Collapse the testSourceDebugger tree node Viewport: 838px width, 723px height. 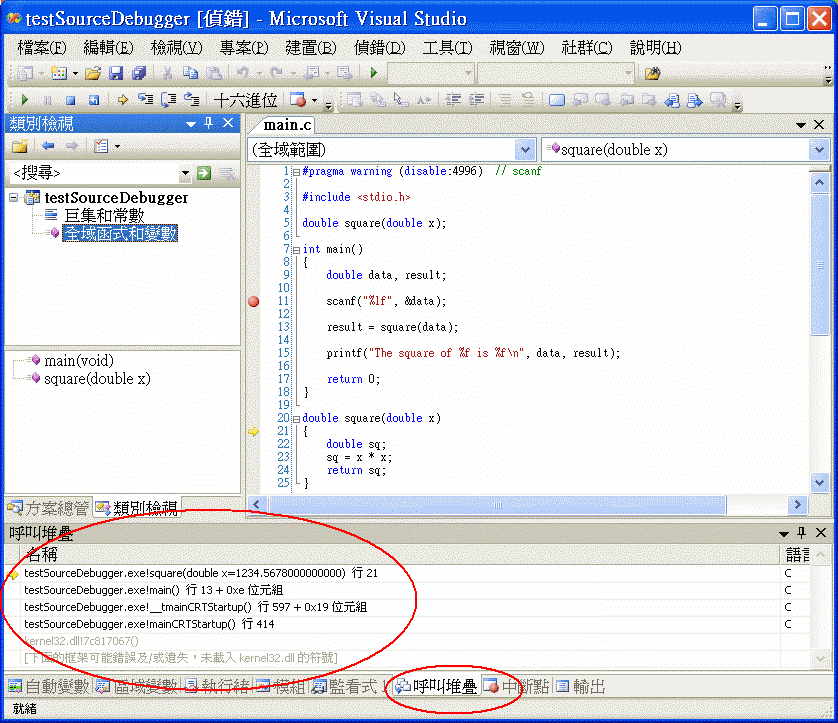click(14, 198)
